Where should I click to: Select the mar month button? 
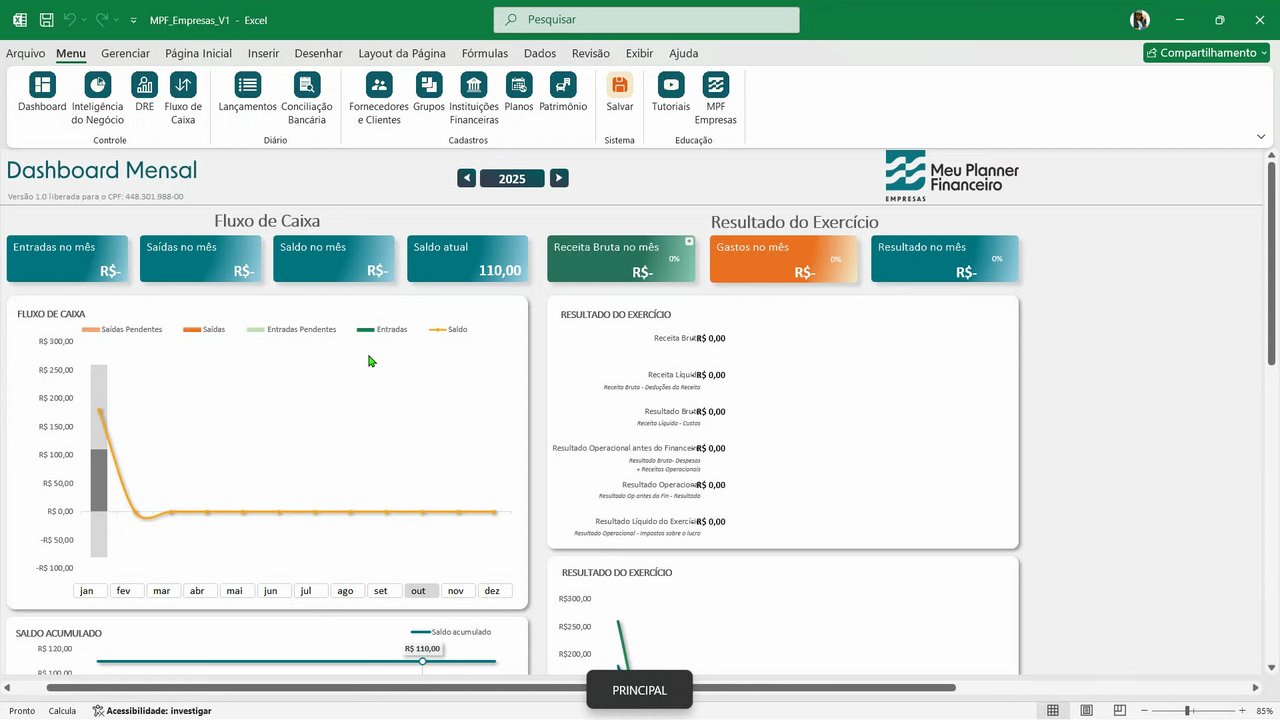163,591
